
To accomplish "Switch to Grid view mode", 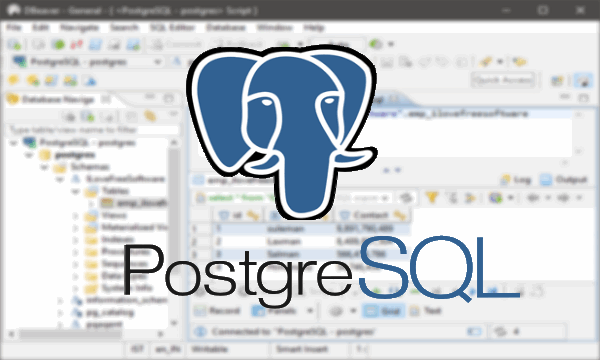I will click(x=383, y=311).
